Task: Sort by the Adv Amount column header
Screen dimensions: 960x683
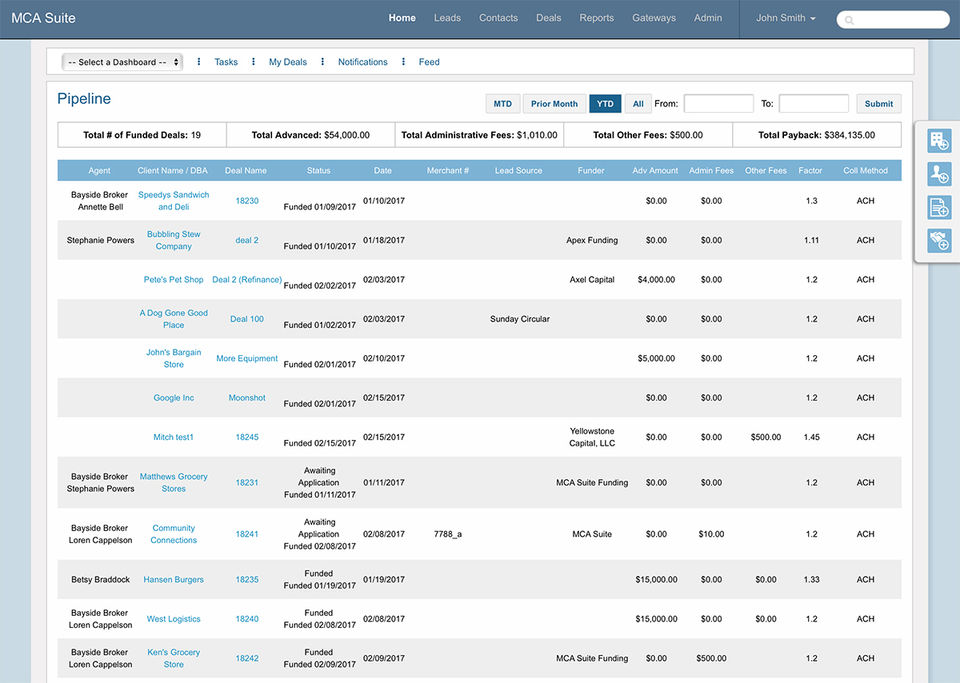Action: tap(655, 171)
